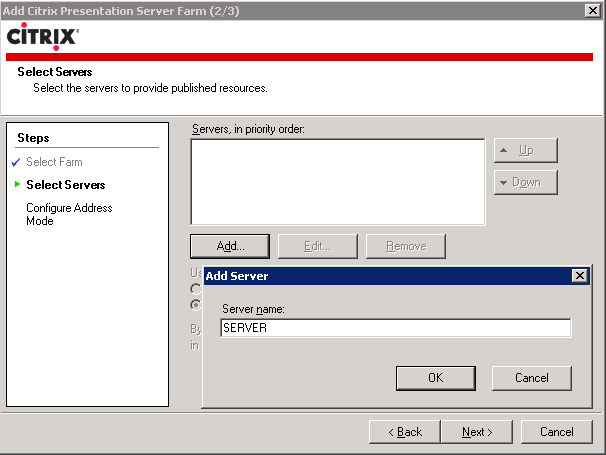
Task: Cancel the Add Farm wizard
Action: [x=557, y=432]
